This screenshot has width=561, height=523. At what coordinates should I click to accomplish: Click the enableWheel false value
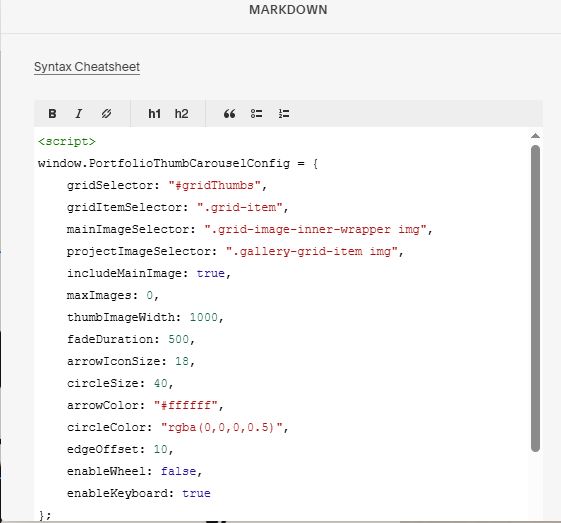coord(179,471)
